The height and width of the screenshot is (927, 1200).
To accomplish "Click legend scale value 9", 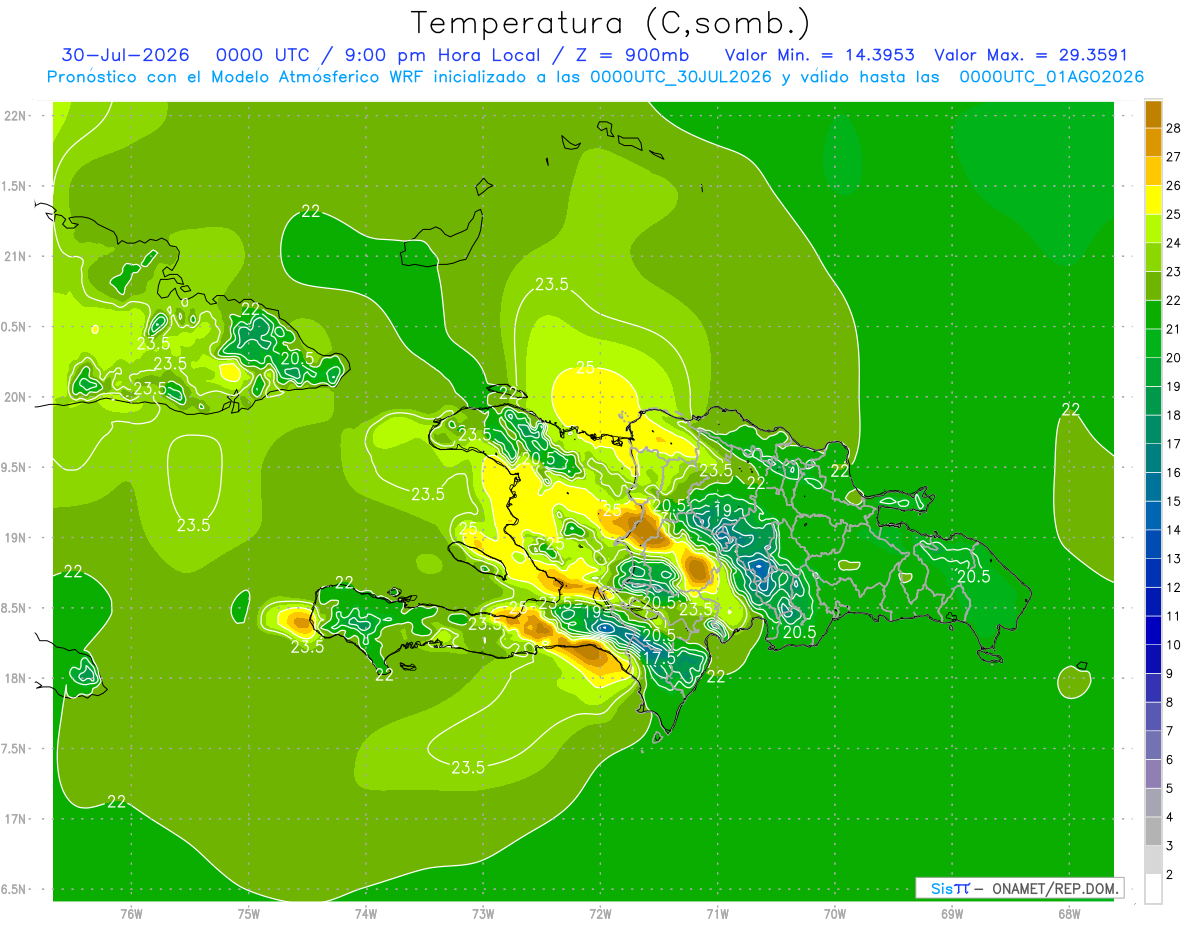I will point(1171,673).
